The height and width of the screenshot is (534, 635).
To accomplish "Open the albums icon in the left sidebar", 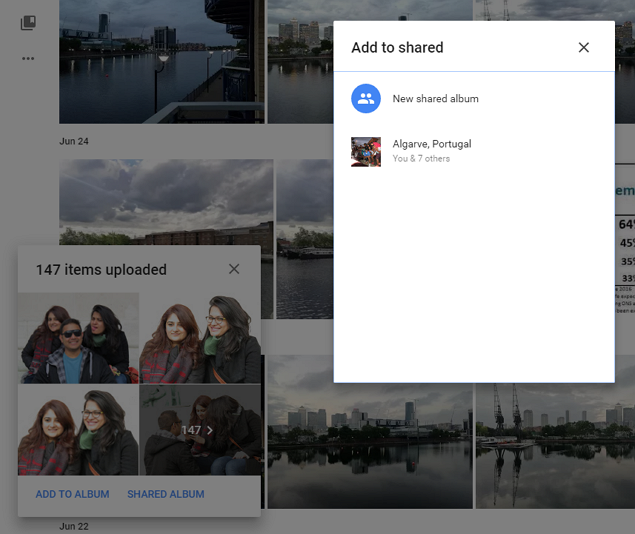I will click(x=28, y=23).
